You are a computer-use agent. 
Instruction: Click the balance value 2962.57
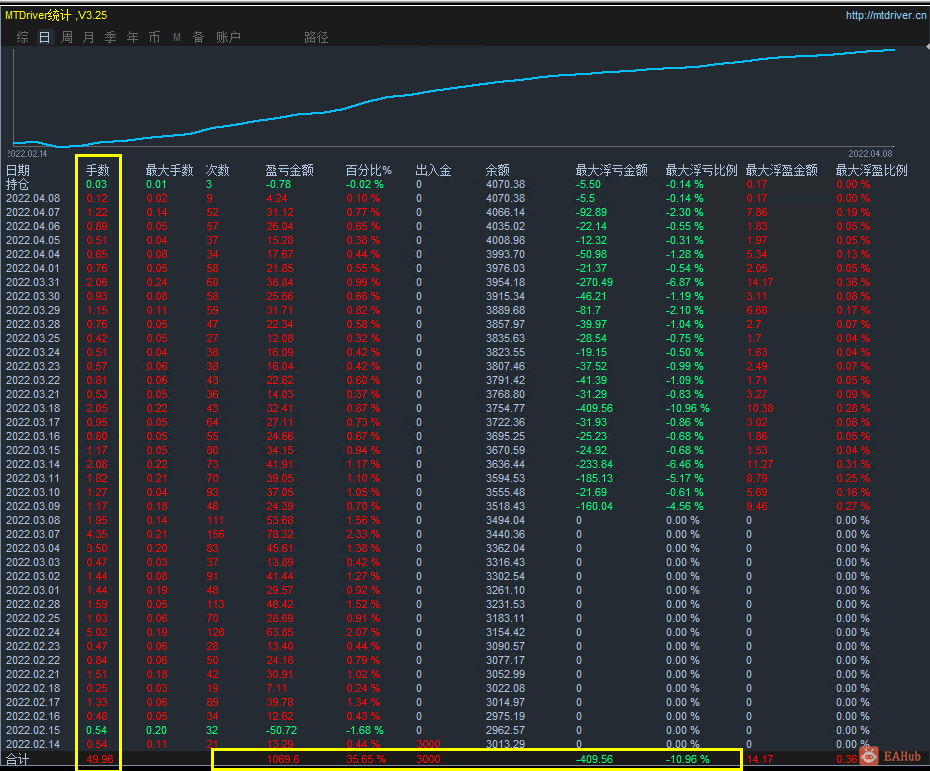505,730
